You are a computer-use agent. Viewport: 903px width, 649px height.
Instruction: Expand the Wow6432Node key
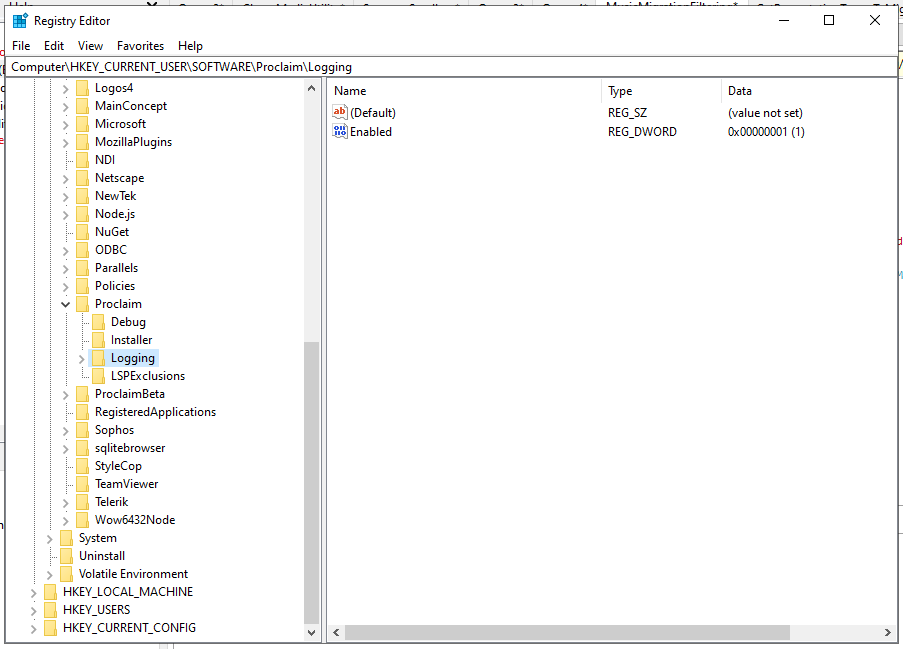pos(66,521)
